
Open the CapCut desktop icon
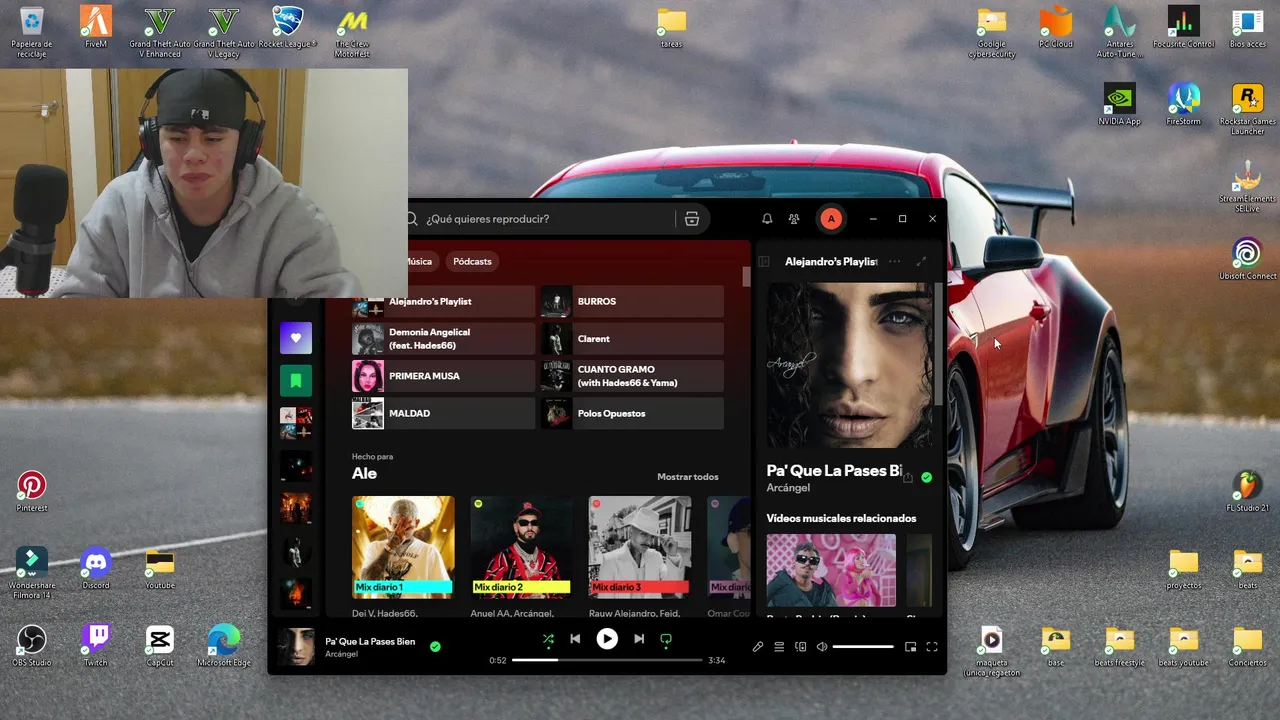(x=159, y=646)
